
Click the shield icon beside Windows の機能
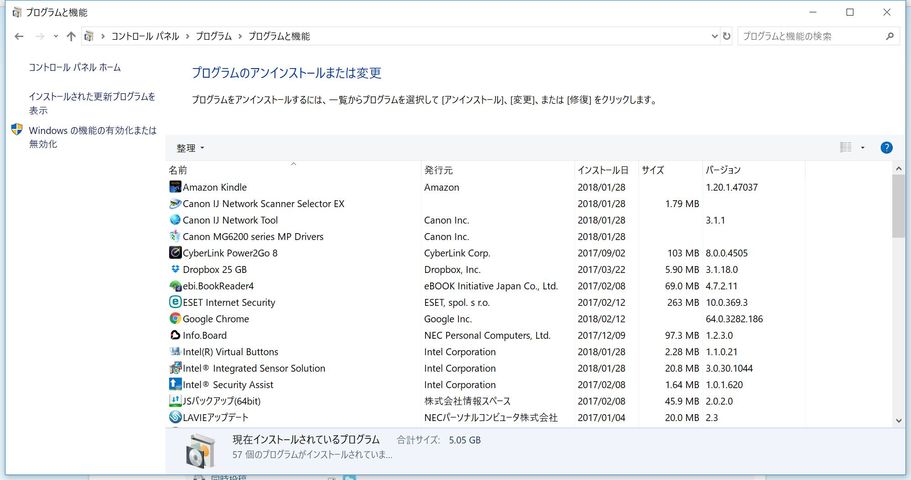coord(17,130)
